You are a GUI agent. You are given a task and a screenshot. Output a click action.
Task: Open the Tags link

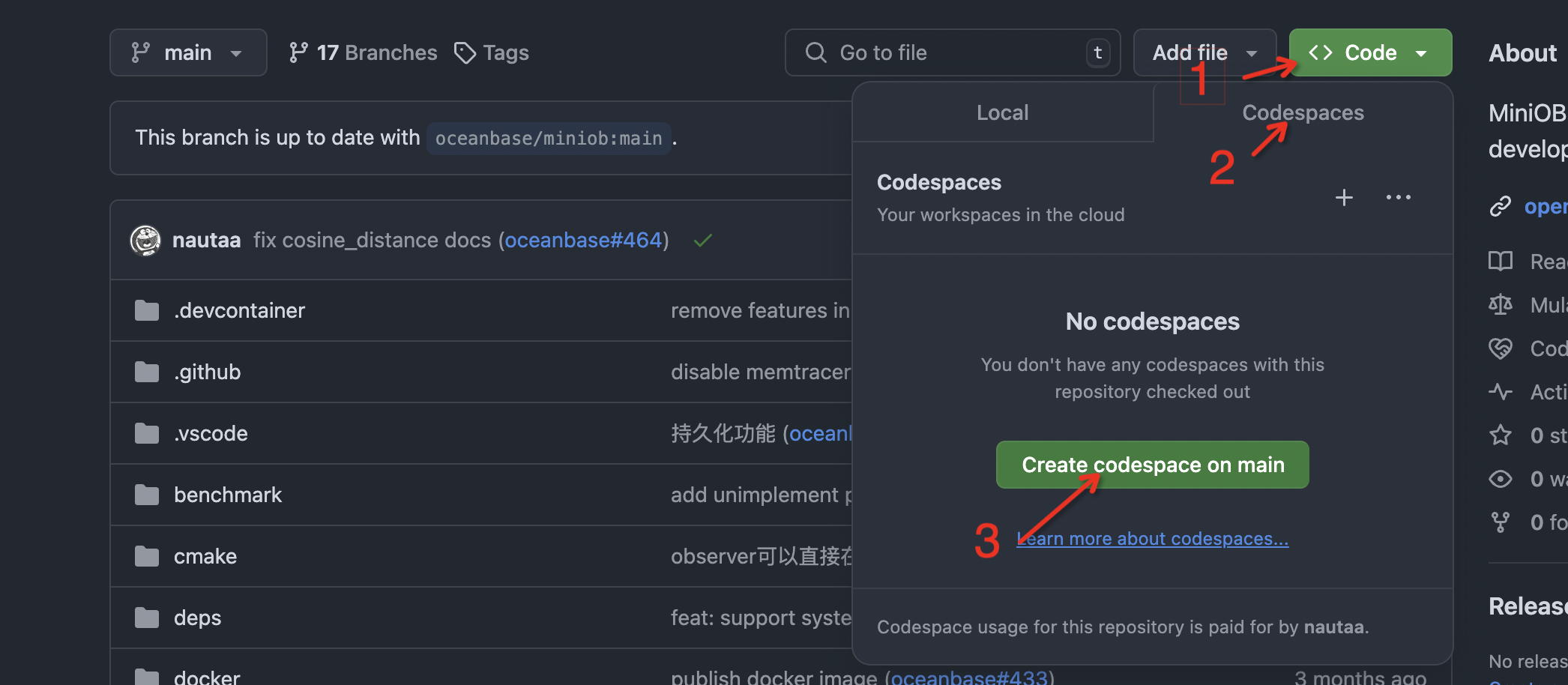492,52
